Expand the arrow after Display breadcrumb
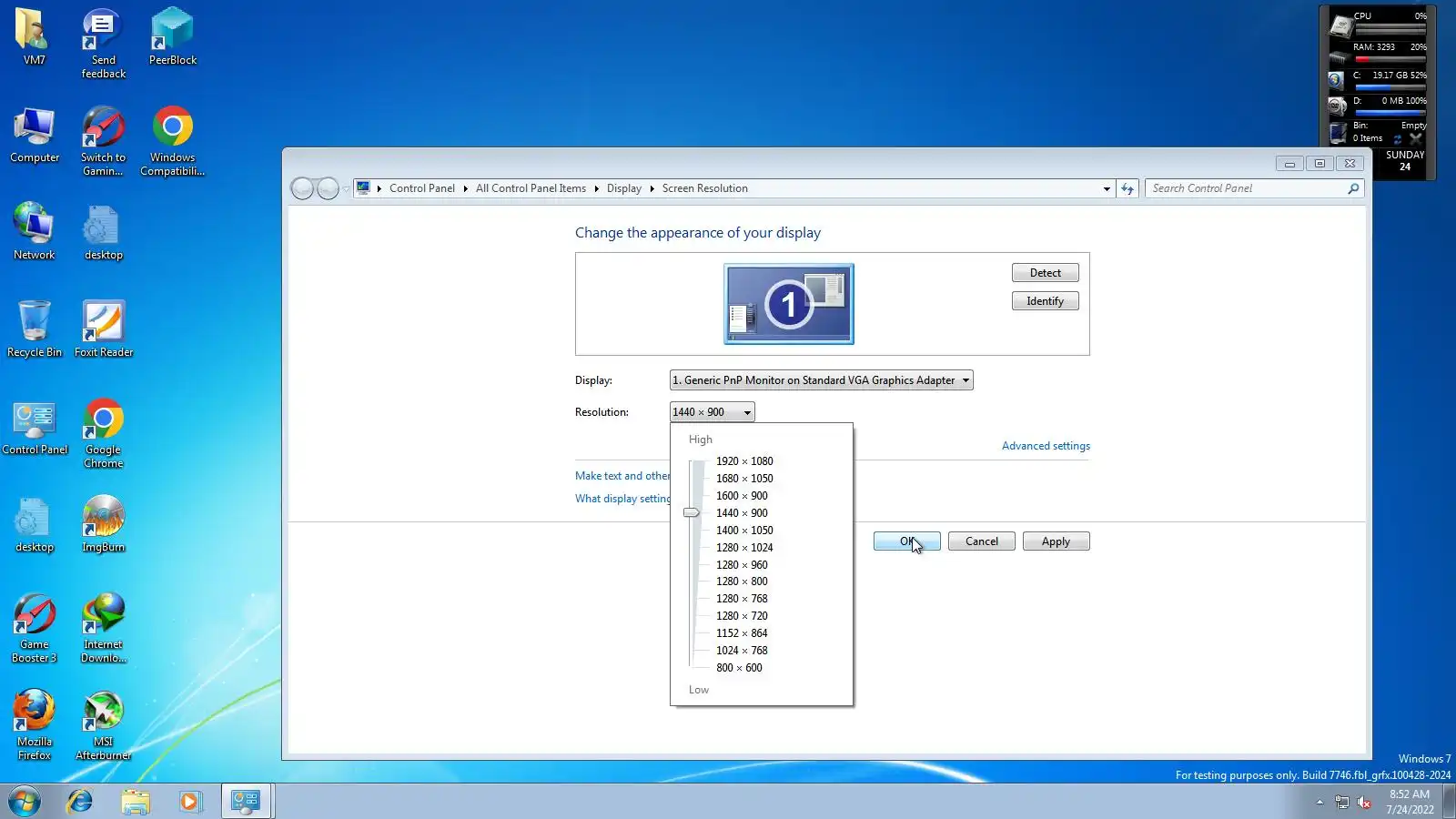 [652, 188]
